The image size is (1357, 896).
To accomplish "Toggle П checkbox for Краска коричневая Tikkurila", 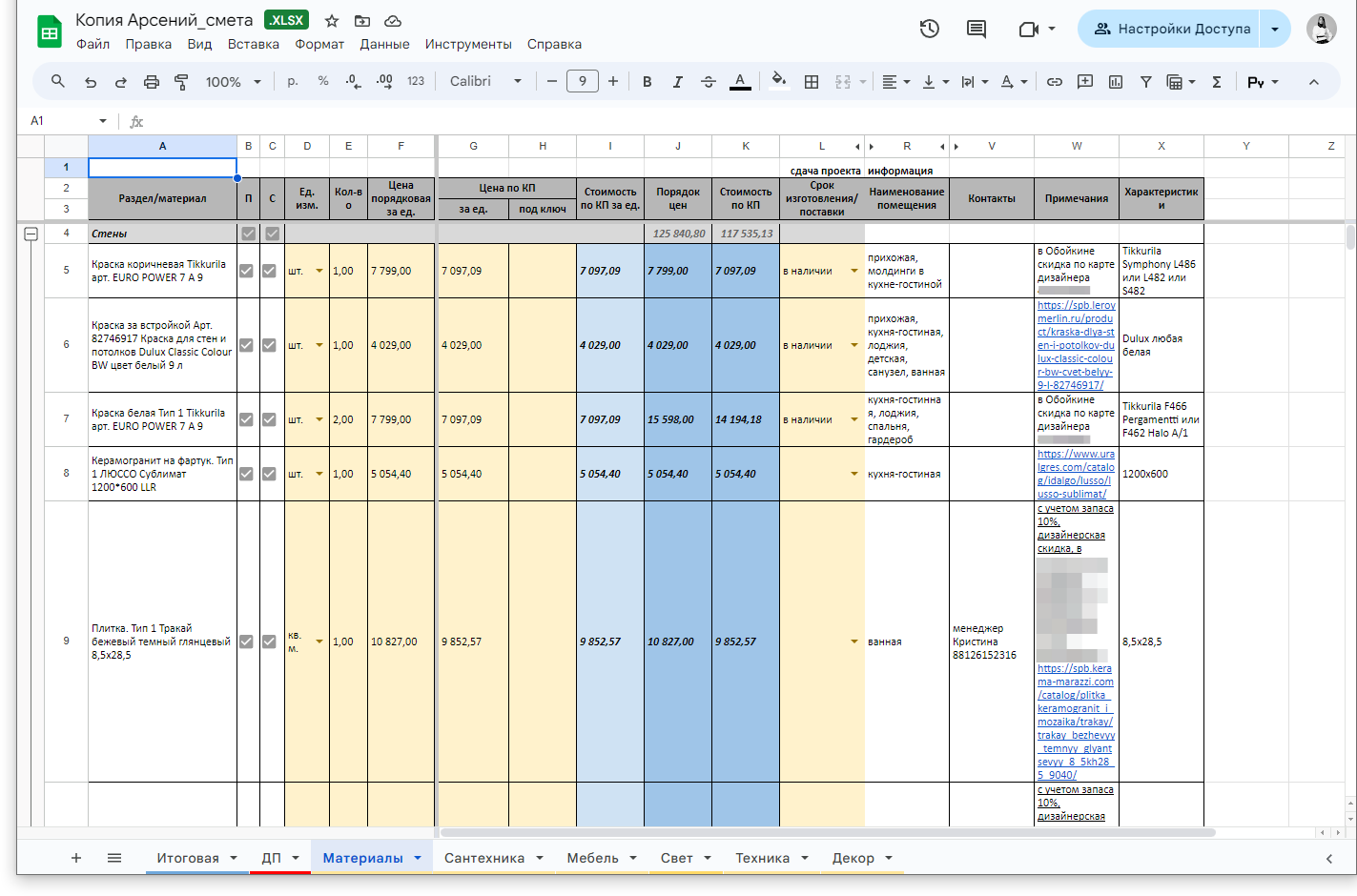I will [x=246, y=271].
